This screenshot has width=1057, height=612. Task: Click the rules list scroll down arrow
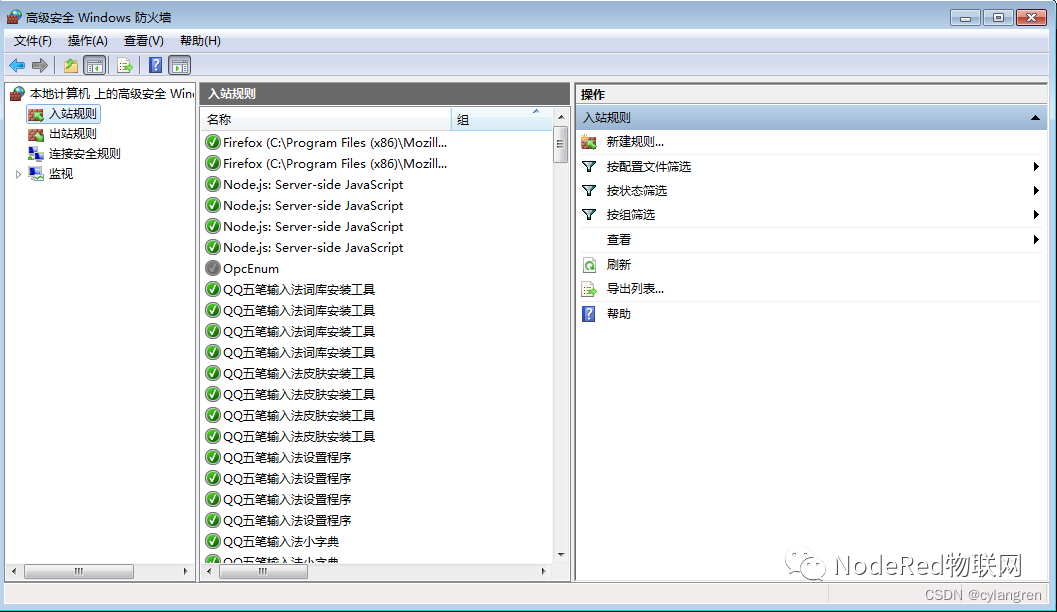pos(561,555)
